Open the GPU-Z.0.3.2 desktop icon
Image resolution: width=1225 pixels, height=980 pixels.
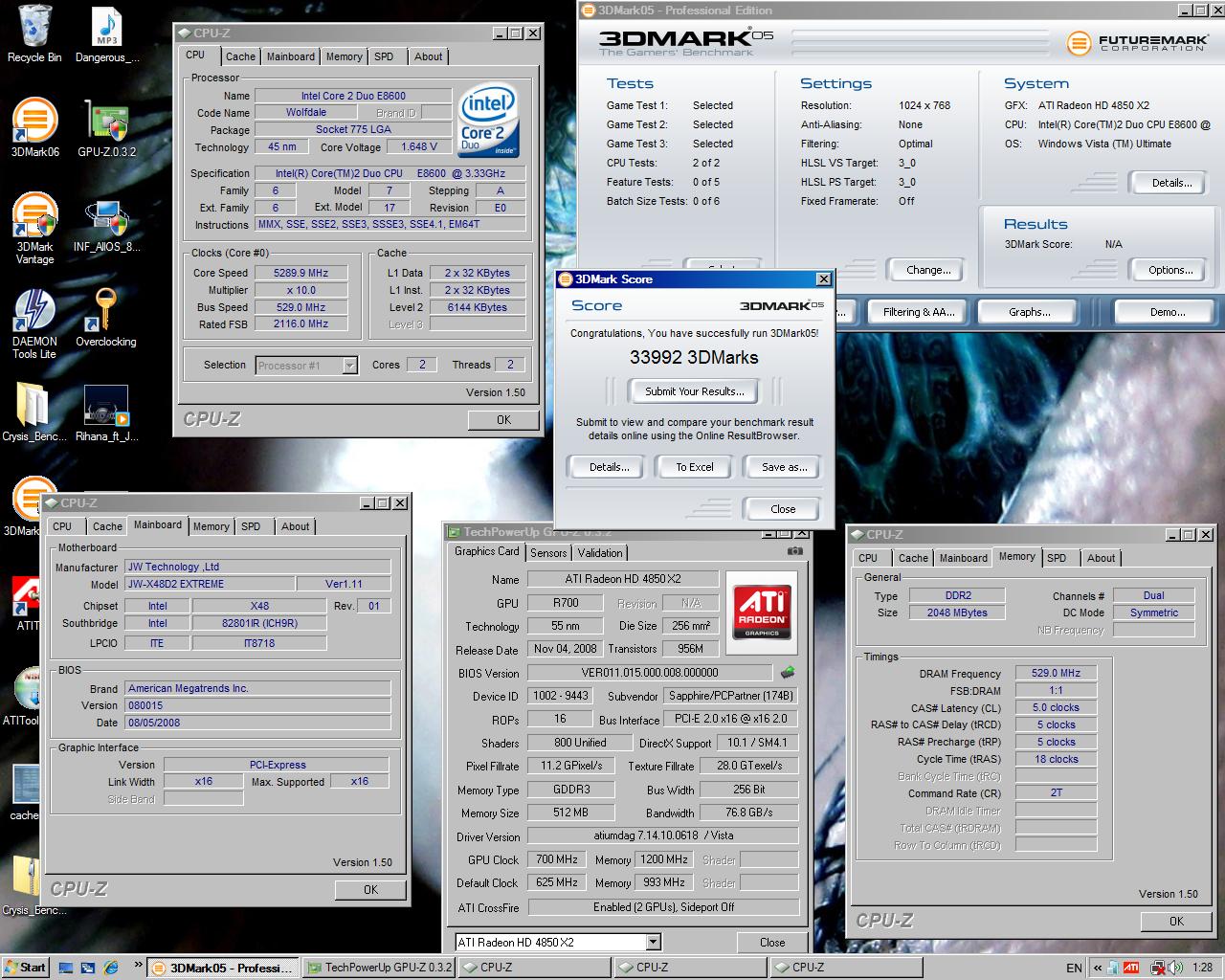[106, 127]
